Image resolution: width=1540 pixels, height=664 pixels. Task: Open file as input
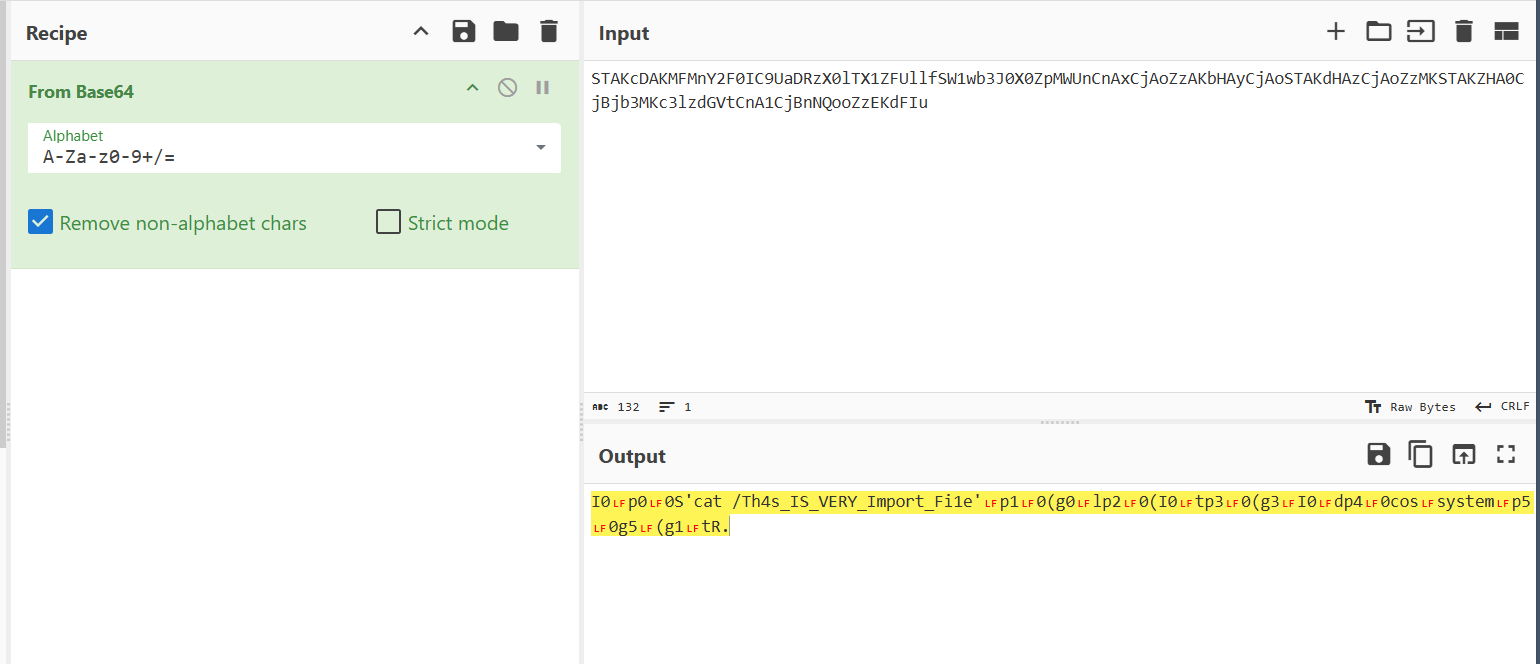coord(1420,32)
